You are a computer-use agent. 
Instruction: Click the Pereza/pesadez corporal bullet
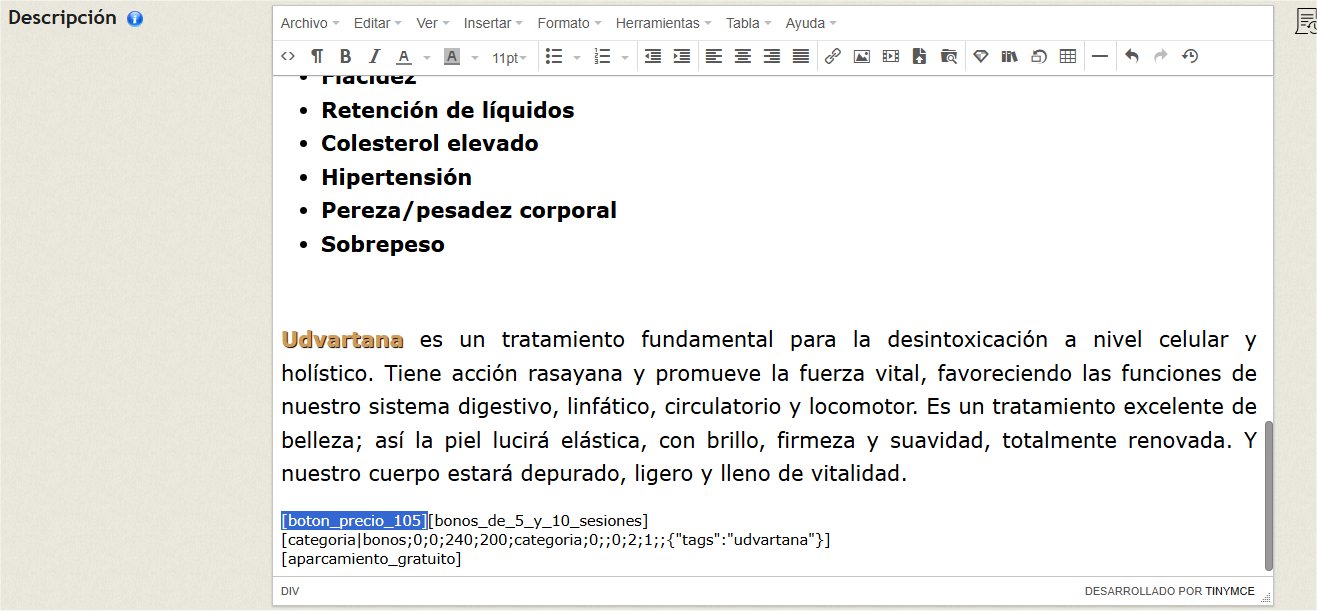[x=469, y=211]
